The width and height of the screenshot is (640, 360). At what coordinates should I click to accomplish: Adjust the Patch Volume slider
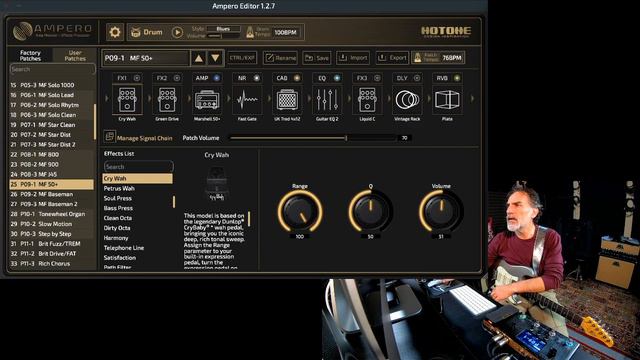[312, 138]
